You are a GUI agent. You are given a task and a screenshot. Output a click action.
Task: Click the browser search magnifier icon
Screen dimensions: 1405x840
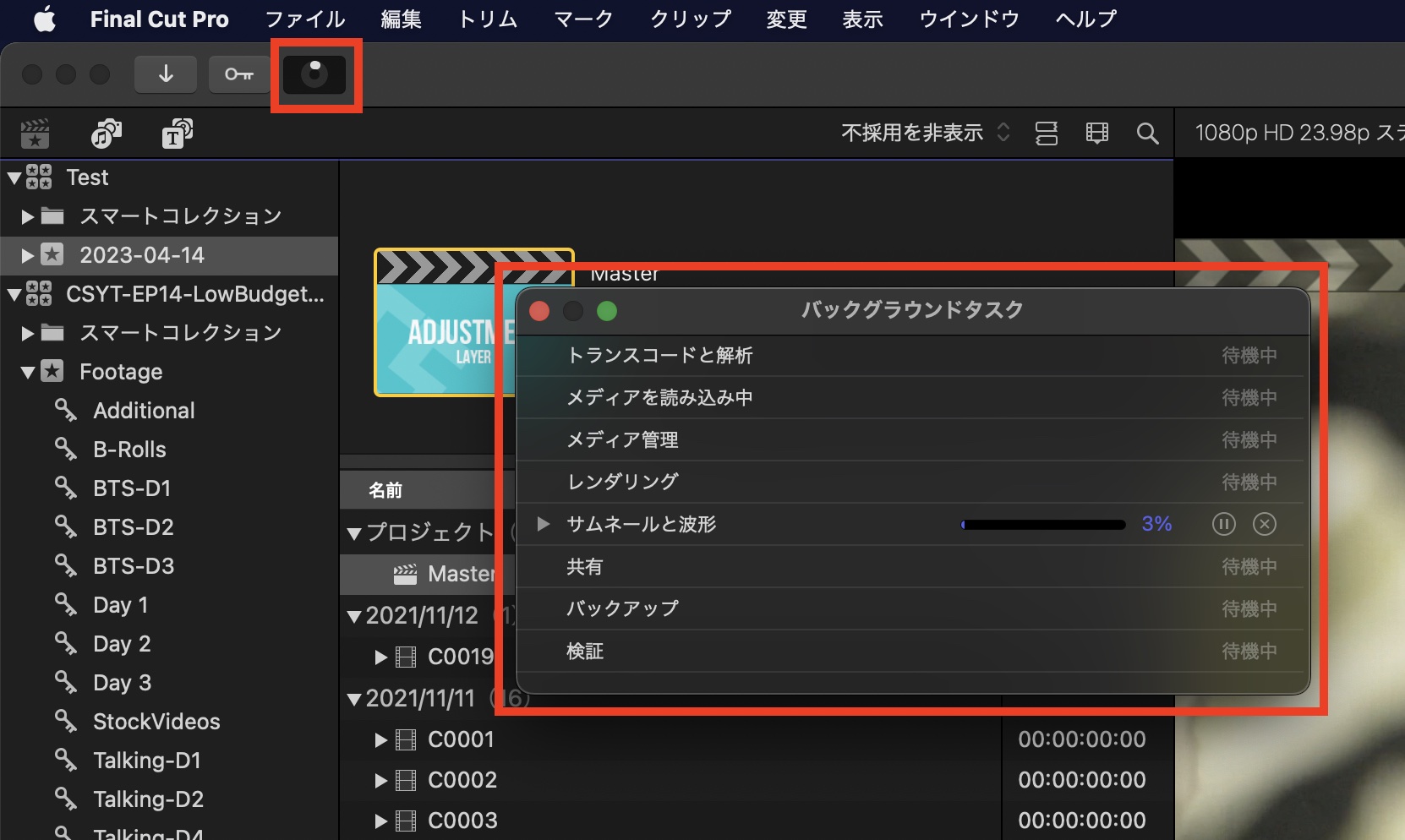tap(1147, 133)
